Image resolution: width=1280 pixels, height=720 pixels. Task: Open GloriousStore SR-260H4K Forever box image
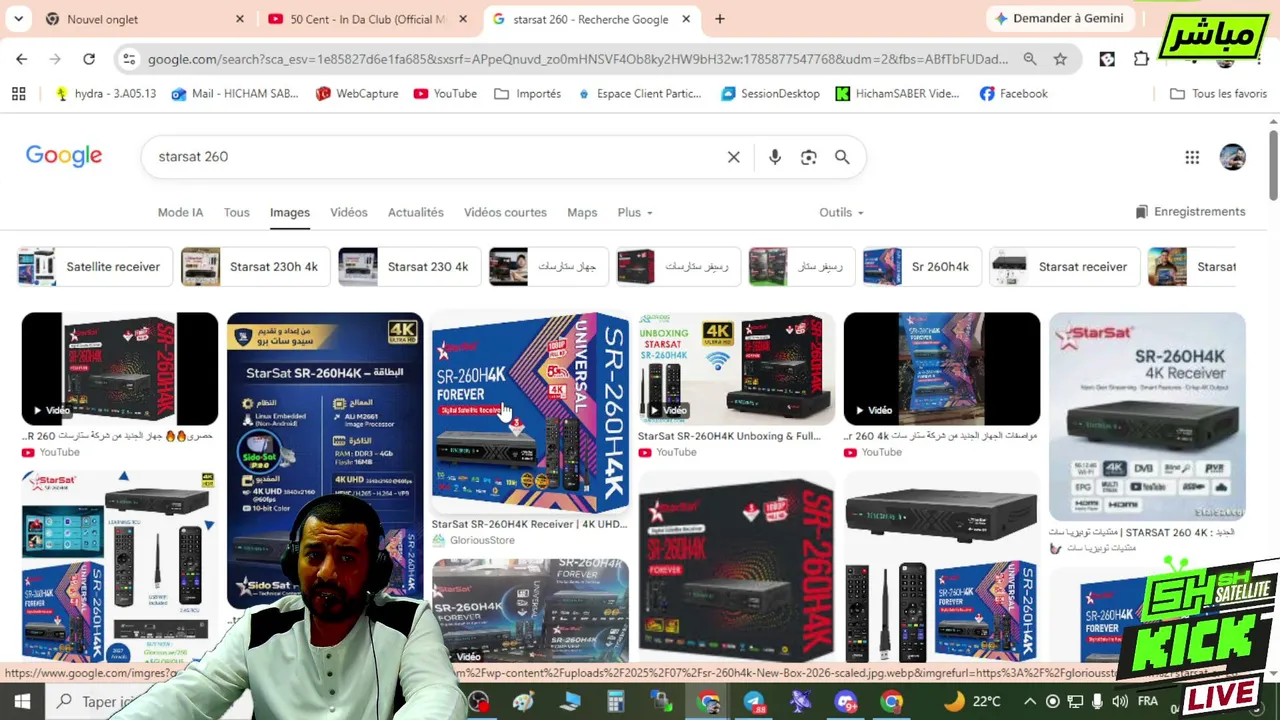pos(530,413)
